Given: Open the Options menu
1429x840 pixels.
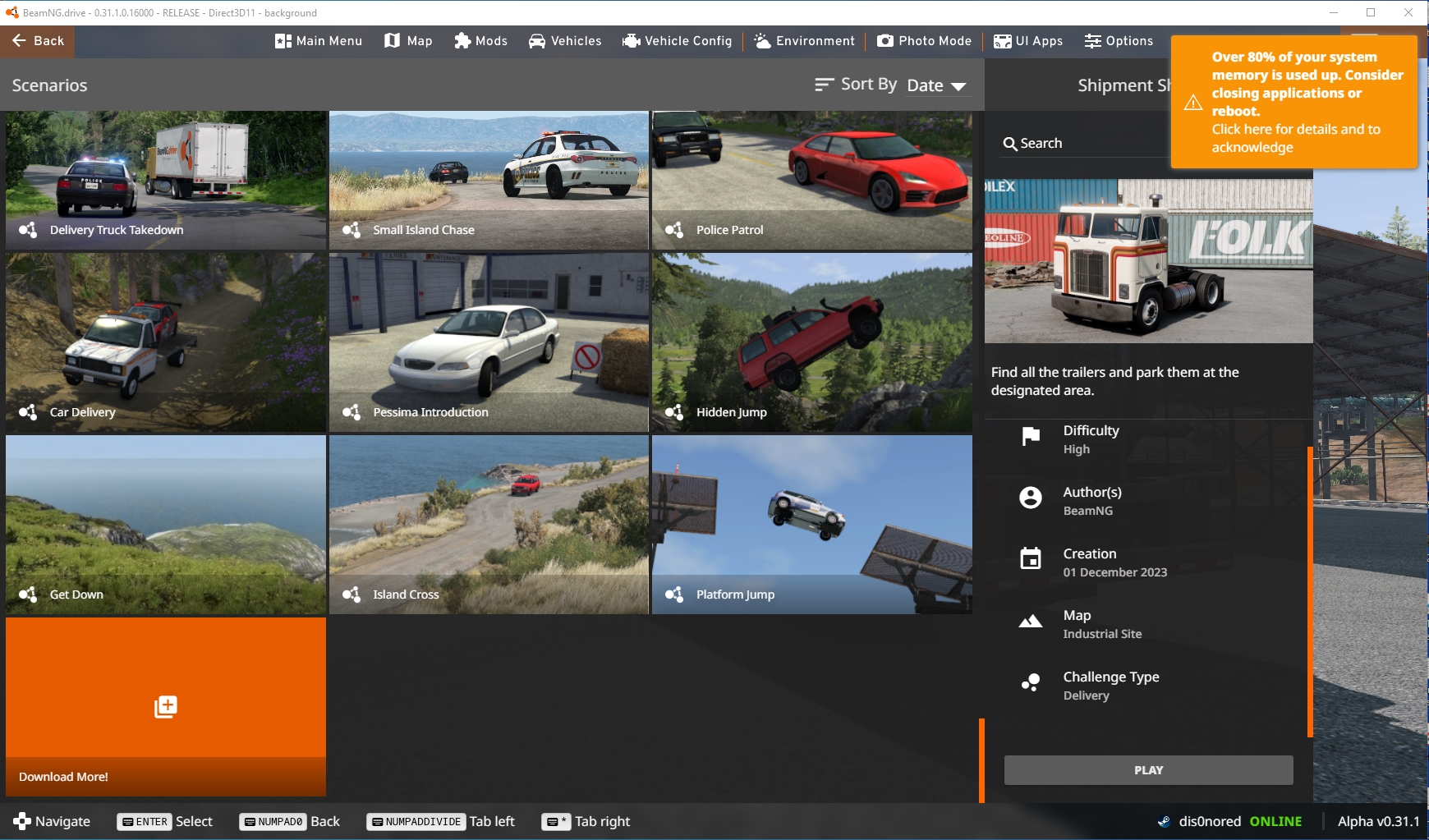Looking at the screenshot, I should pos(1119,41).
